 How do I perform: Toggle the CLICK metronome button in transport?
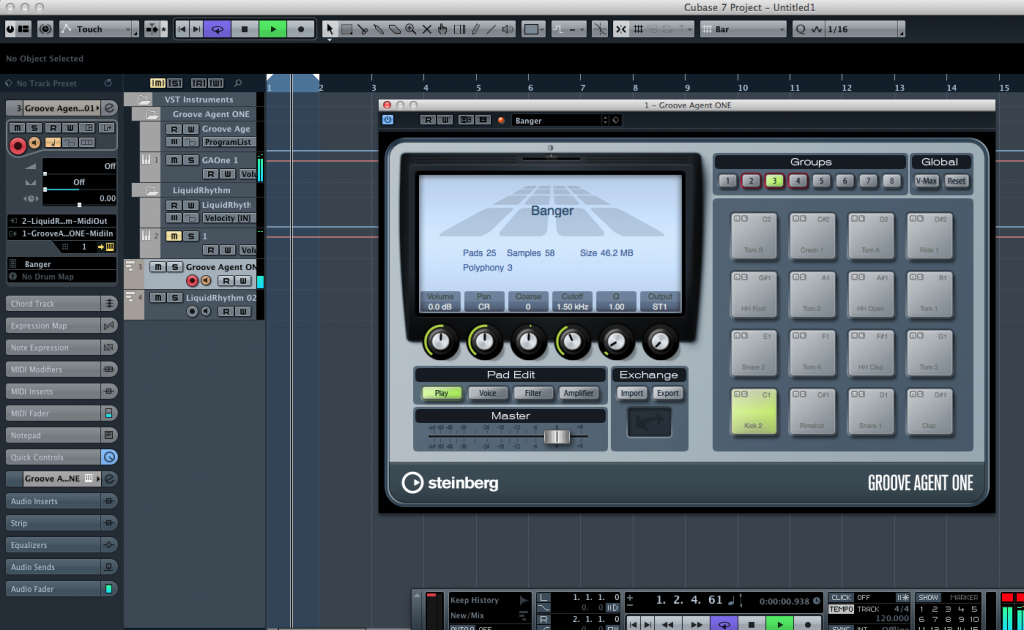coord(840,597)
